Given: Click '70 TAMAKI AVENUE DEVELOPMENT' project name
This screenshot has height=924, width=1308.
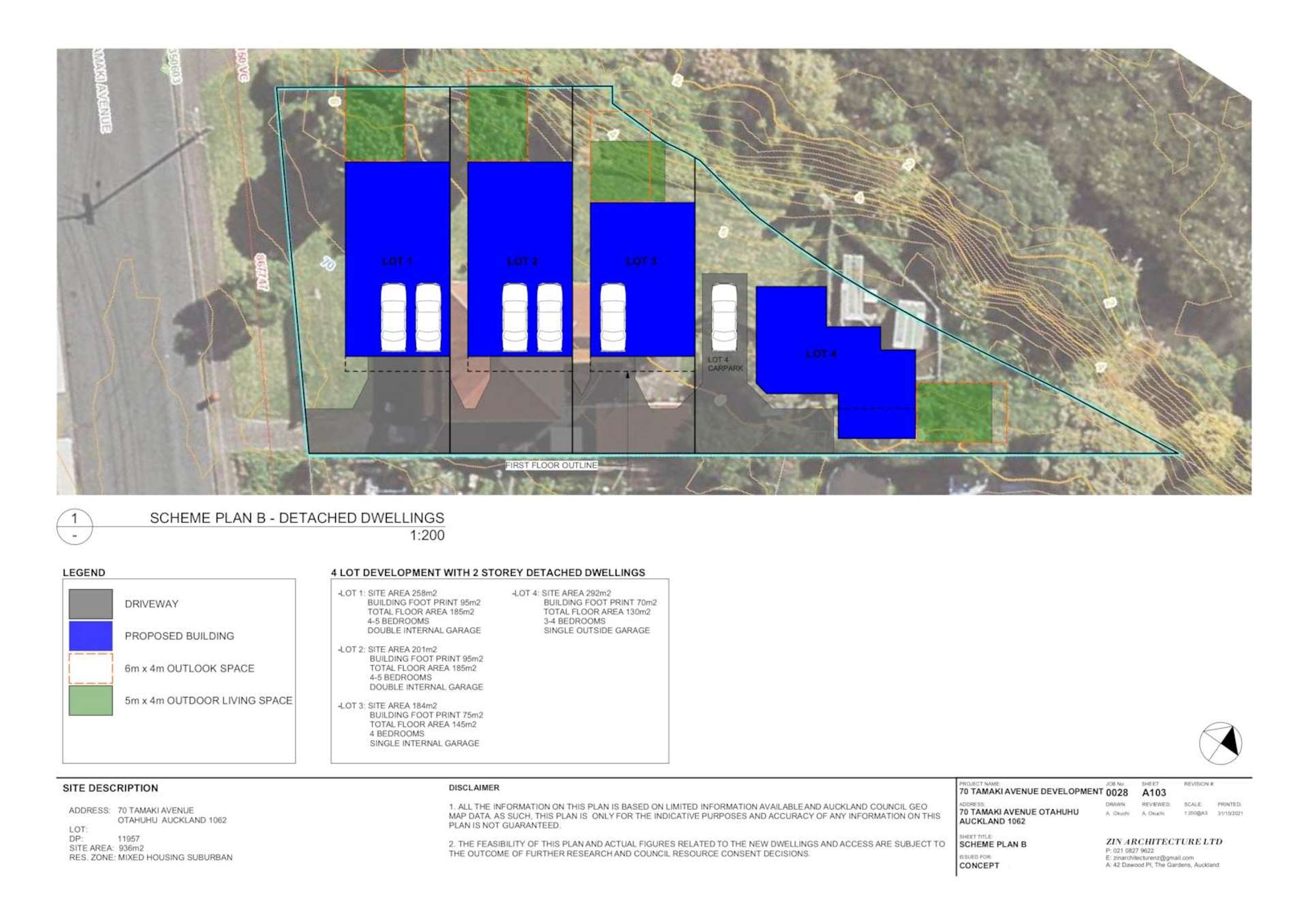Looking at the screenshot, I should point(1031,792).
